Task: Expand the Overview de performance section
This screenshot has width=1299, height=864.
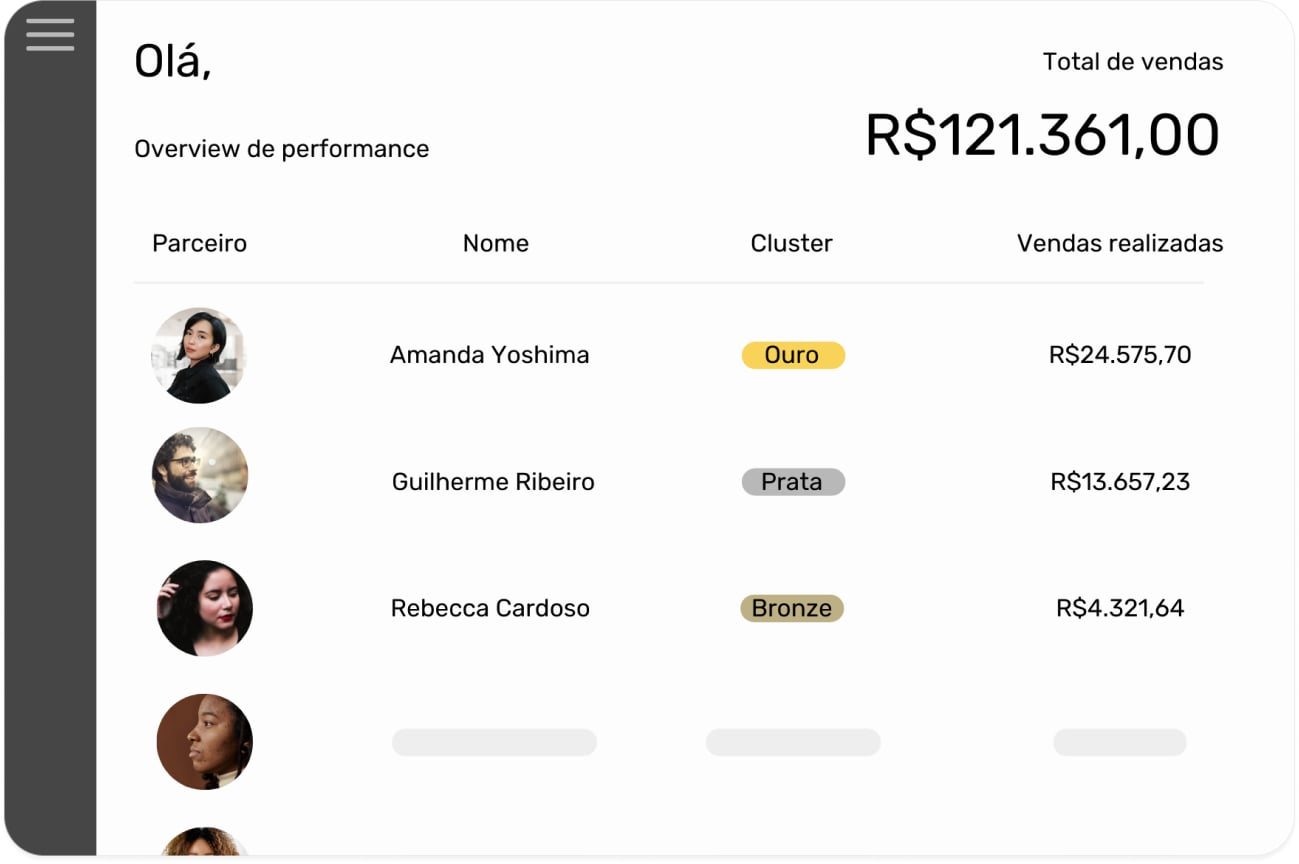Action: point(281,148)
